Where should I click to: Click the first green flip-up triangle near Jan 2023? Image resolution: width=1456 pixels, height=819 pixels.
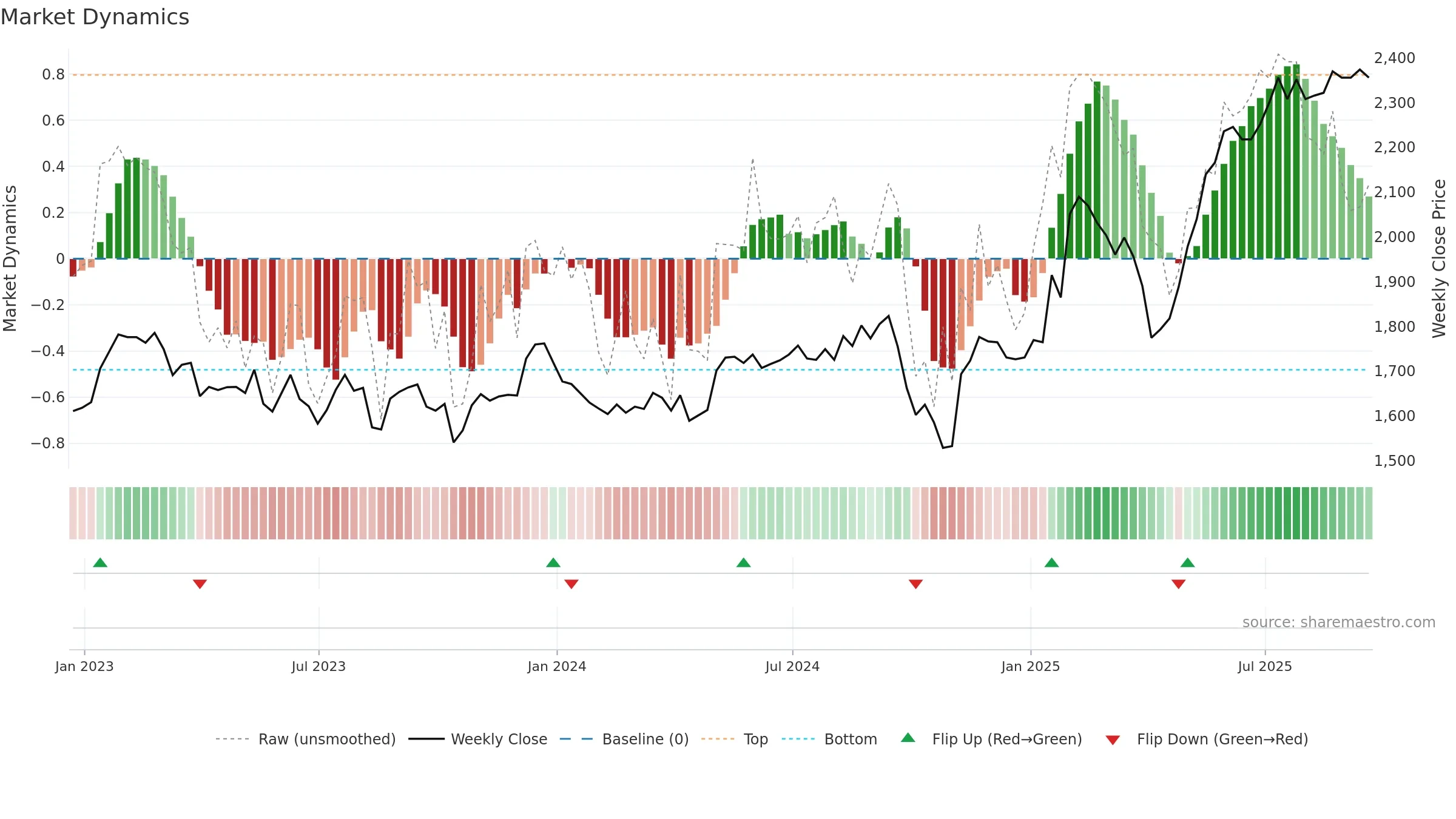coord(100,562)
